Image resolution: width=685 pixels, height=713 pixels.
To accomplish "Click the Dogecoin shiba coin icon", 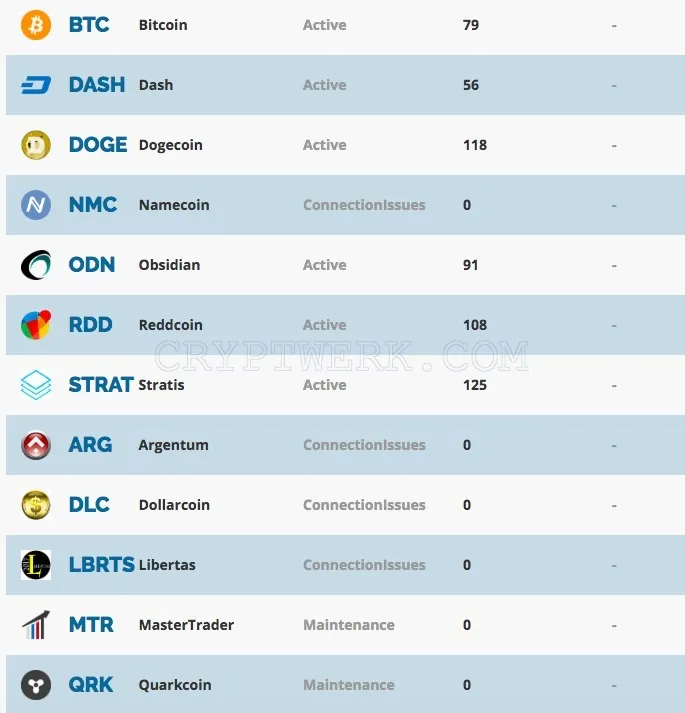I will 36,145.
